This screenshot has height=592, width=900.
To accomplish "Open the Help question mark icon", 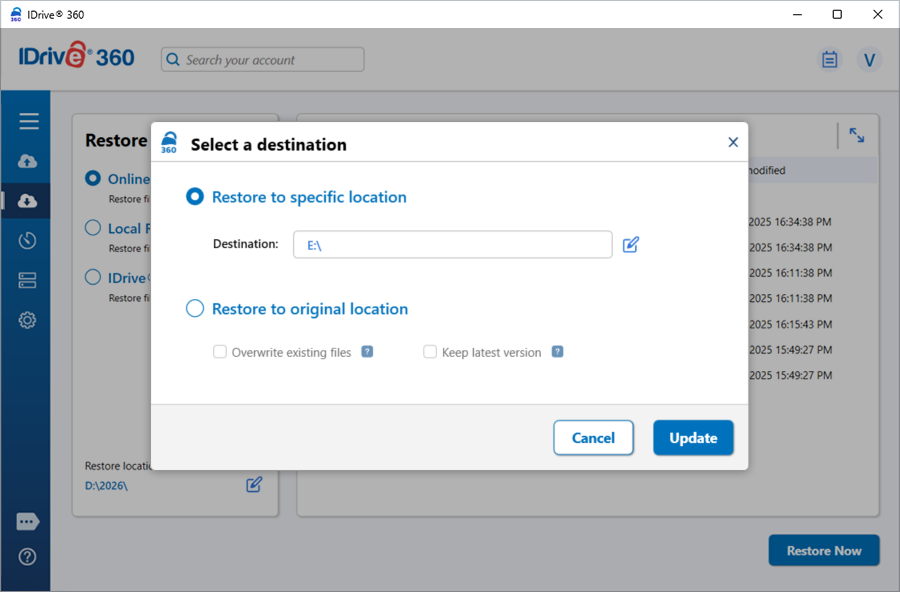I will point(28,557).
